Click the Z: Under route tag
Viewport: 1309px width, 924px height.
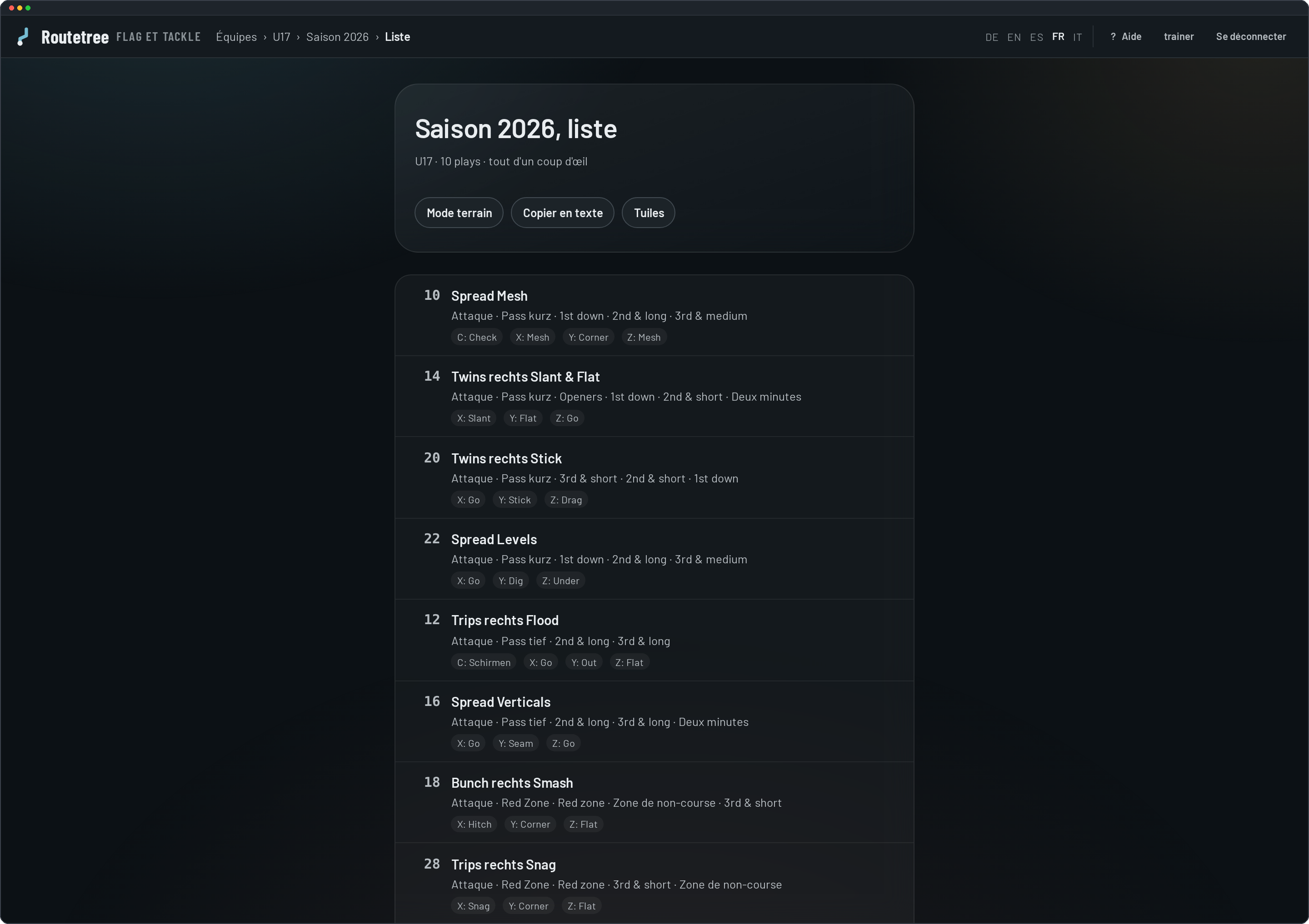coord(560,581)
